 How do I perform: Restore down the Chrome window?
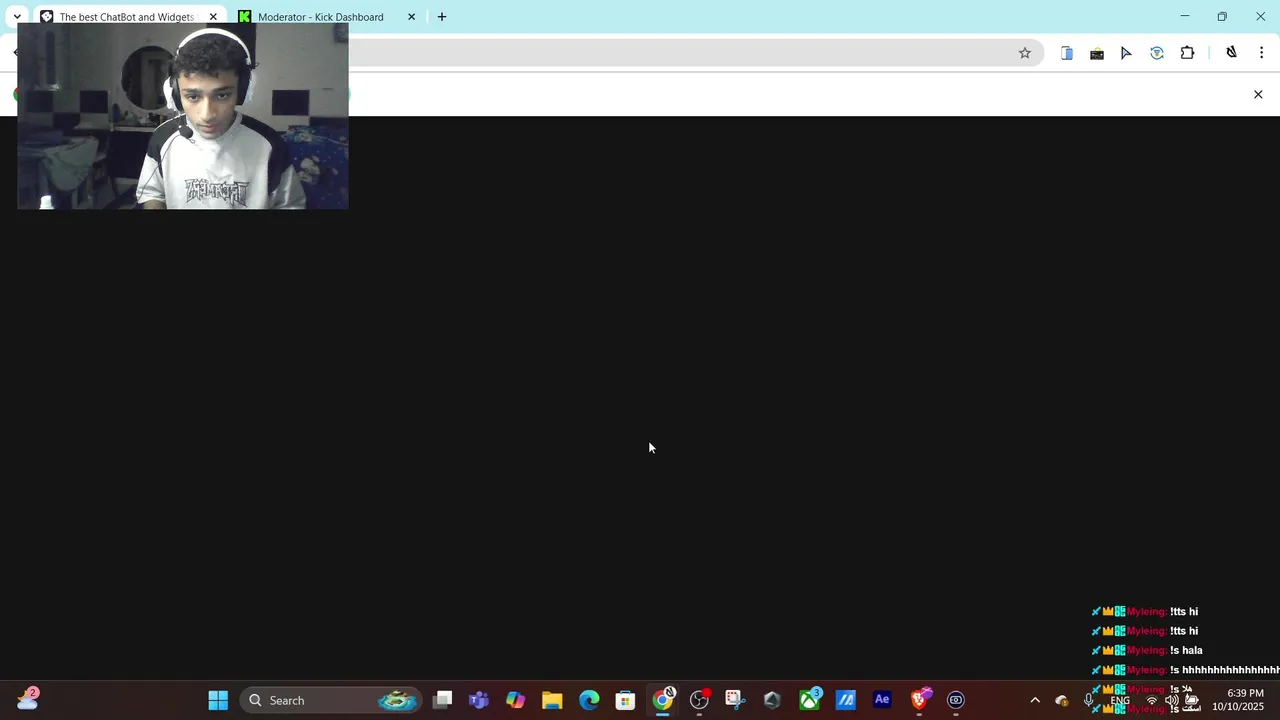point(1222,17)
